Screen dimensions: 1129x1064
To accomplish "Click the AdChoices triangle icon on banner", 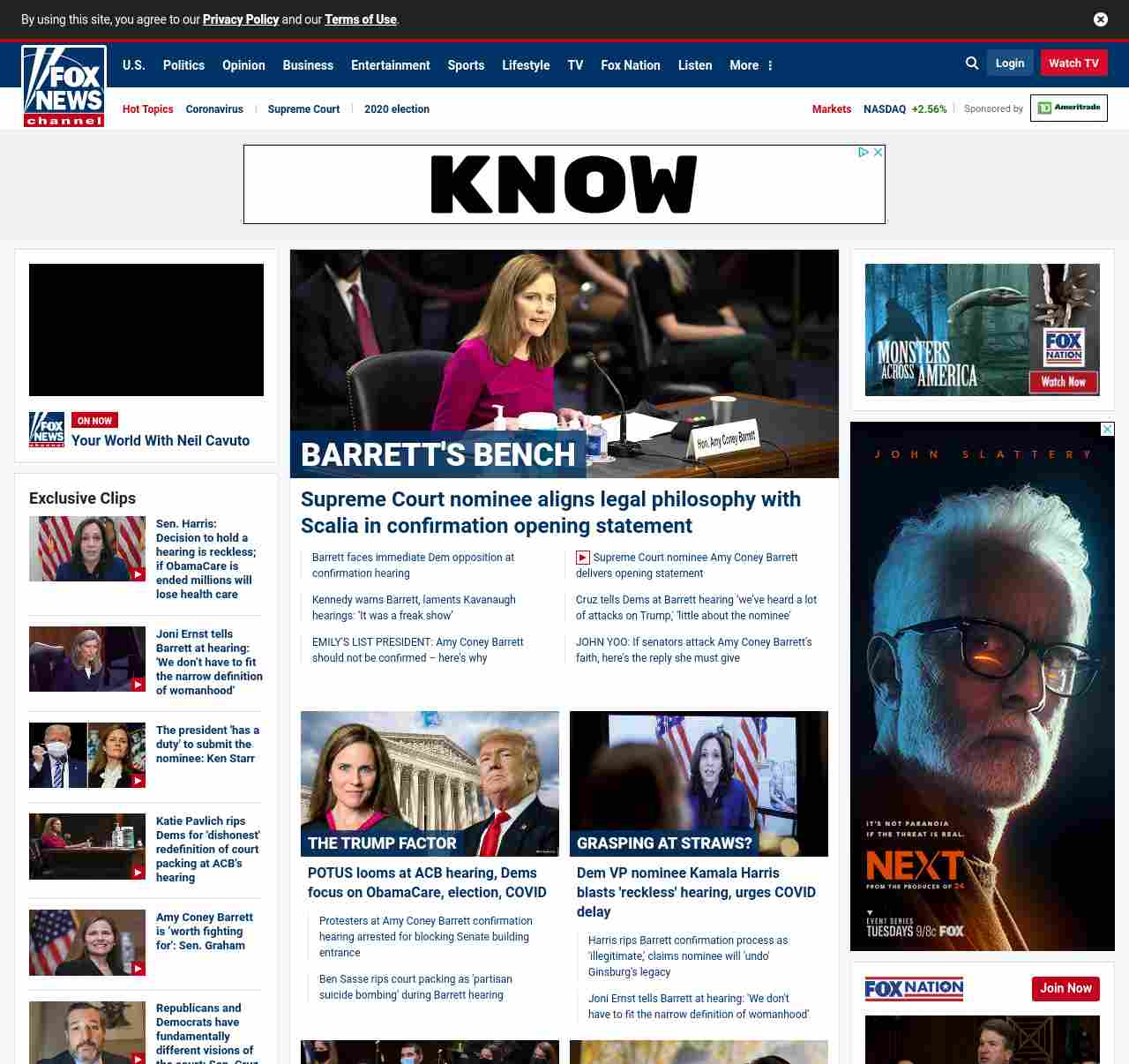I will point(864,153).
